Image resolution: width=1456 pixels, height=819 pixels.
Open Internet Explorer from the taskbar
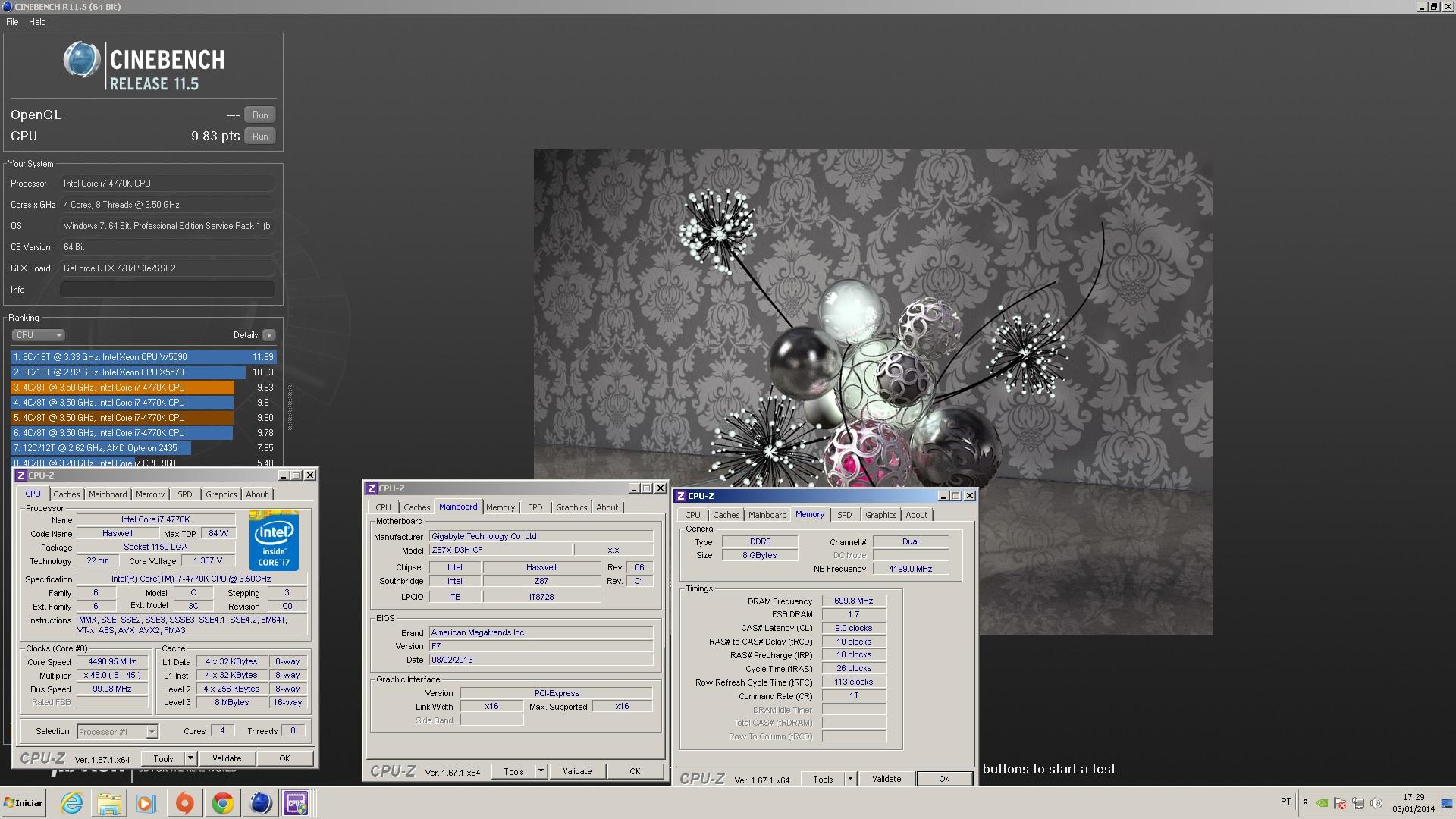[72, 803]
